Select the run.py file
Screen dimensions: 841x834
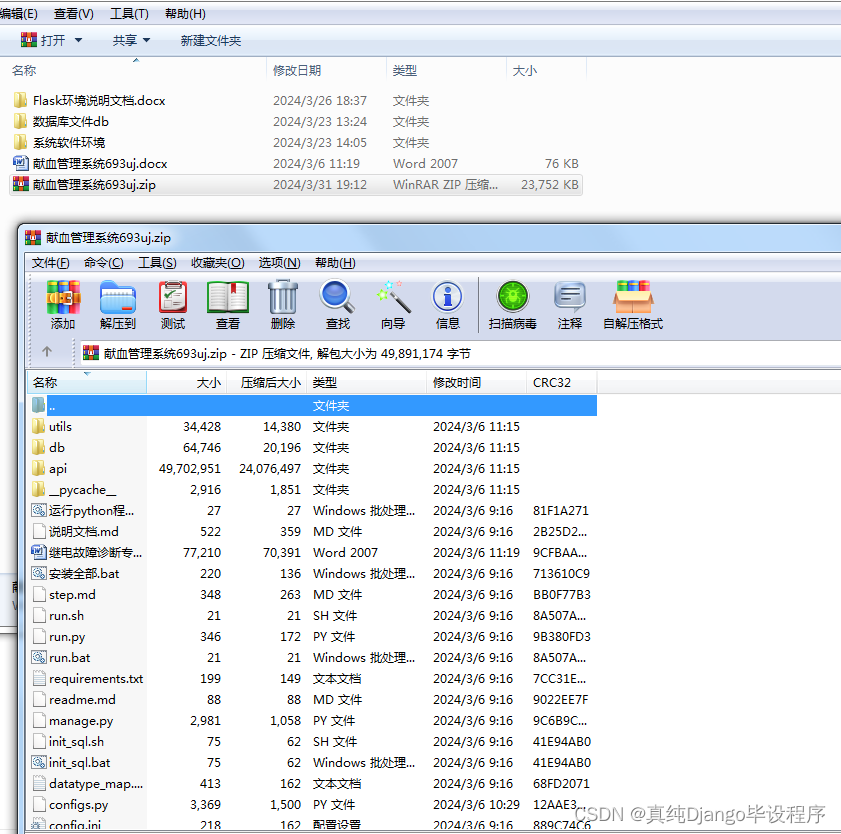pos(313,637)
